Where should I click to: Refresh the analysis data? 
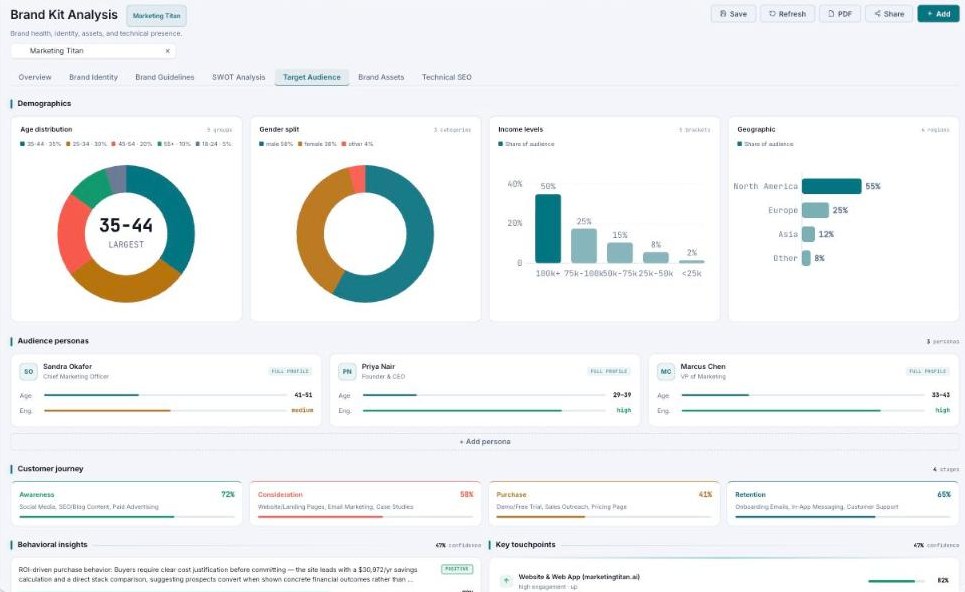click(787, 14)
